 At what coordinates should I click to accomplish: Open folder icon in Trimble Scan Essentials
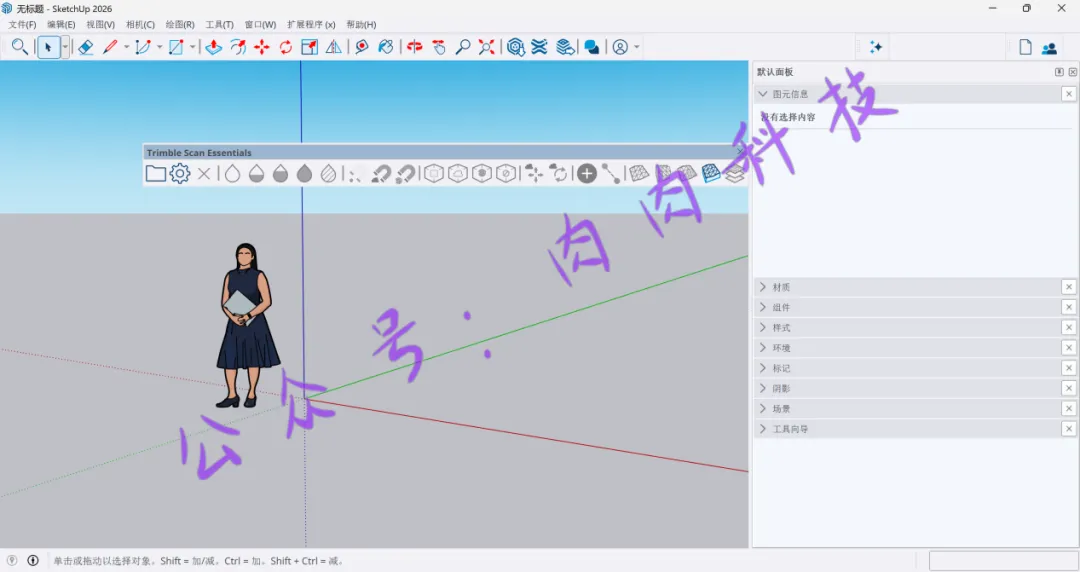click(x=156, y=174)
